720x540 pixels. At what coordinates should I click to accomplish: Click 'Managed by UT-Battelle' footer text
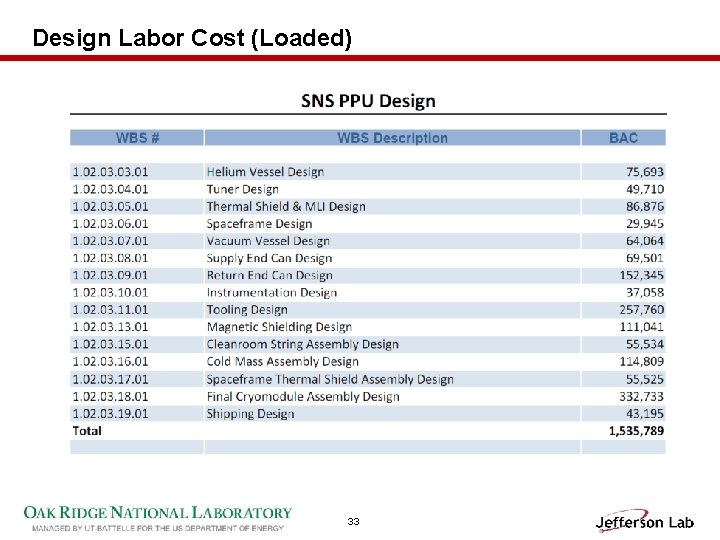(158, 529)
